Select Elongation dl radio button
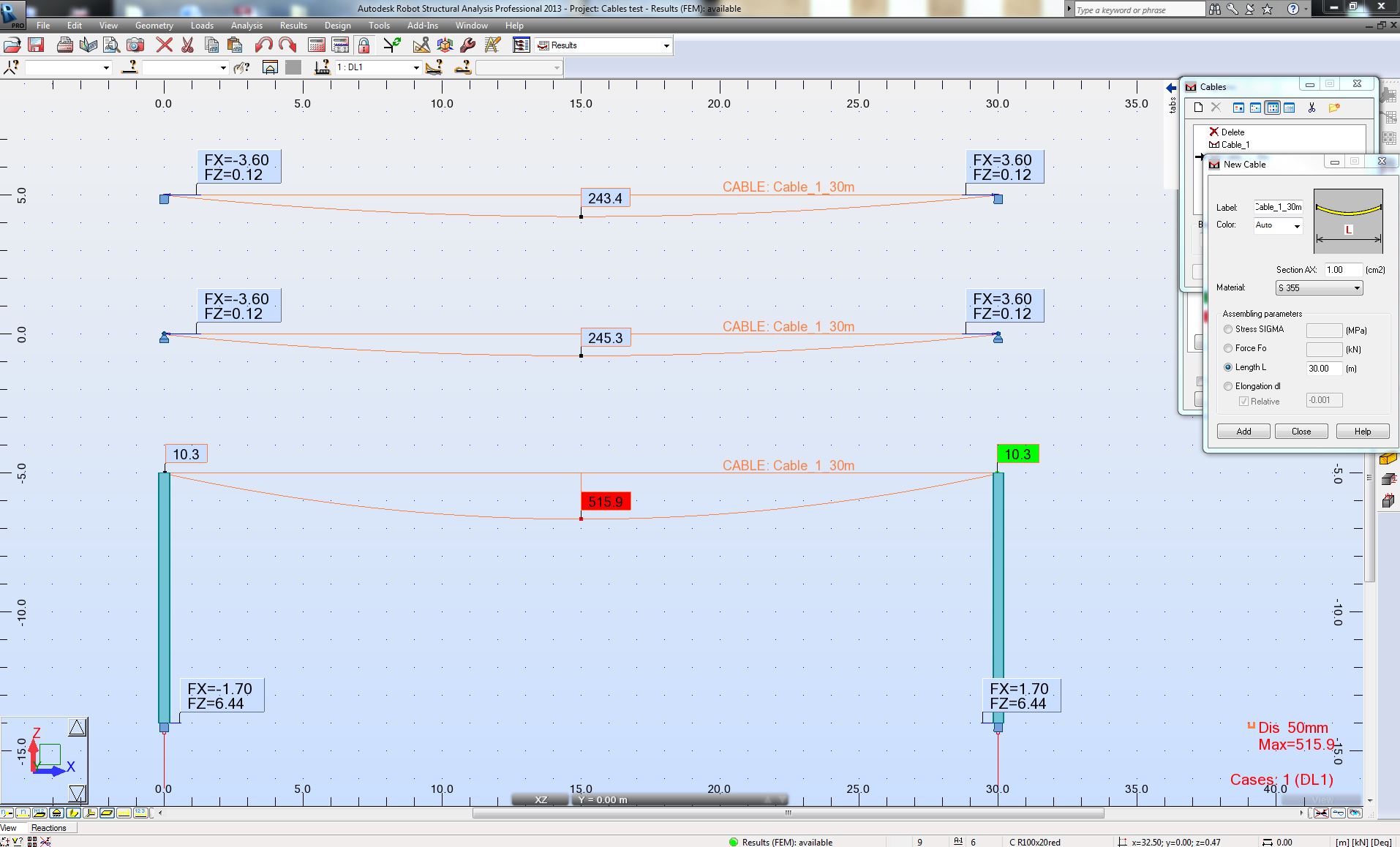This screenshot has height=847, width=1400. pyautogui.click(x=1228, y=386)
